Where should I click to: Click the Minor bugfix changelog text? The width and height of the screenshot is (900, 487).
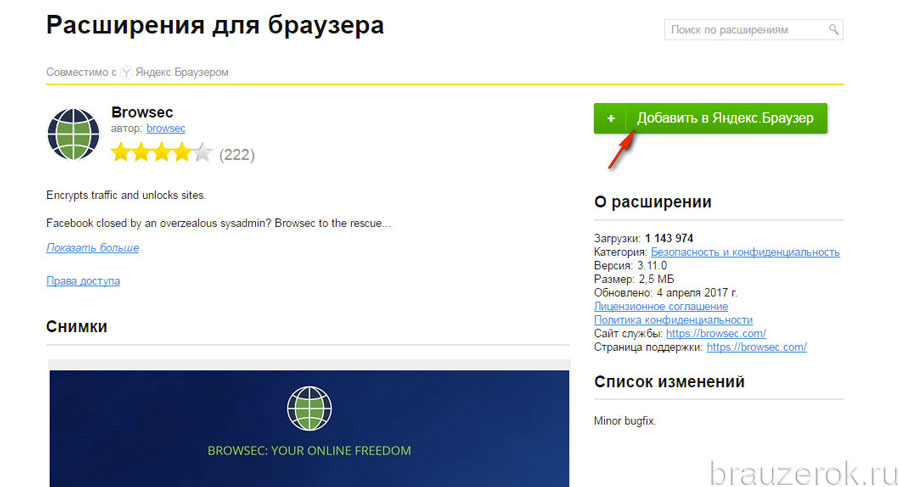click(624, 421)
